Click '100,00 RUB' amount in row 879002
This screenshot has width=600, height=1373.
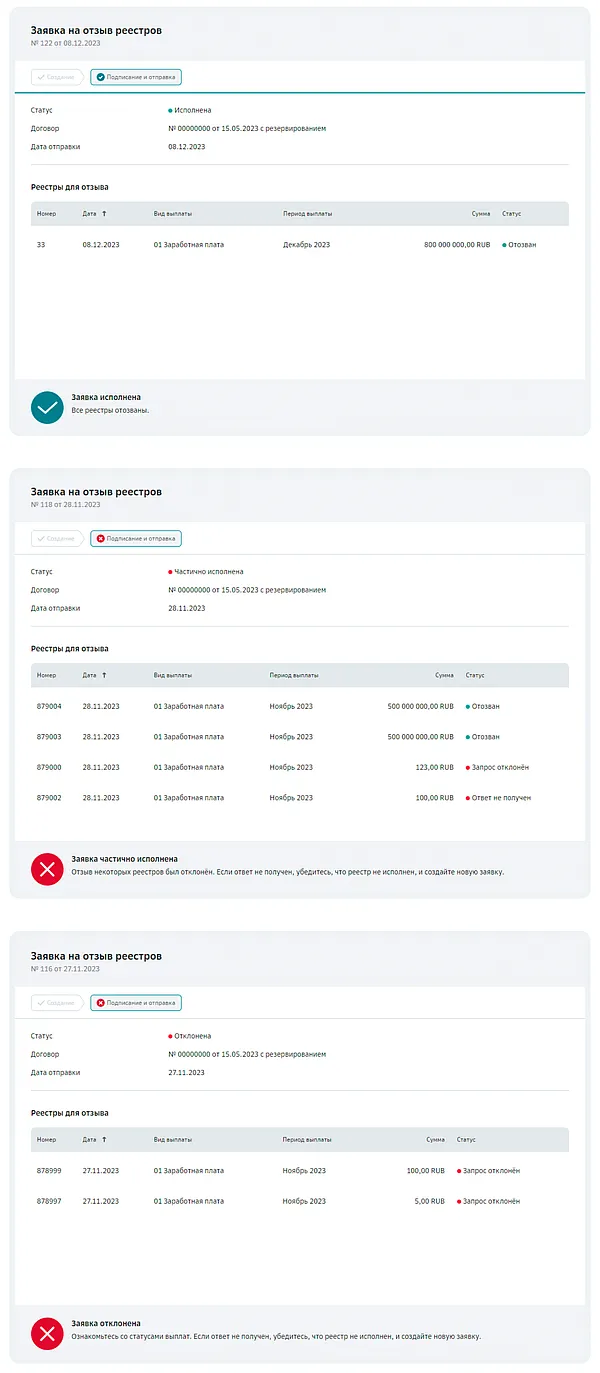pos(434,798)
